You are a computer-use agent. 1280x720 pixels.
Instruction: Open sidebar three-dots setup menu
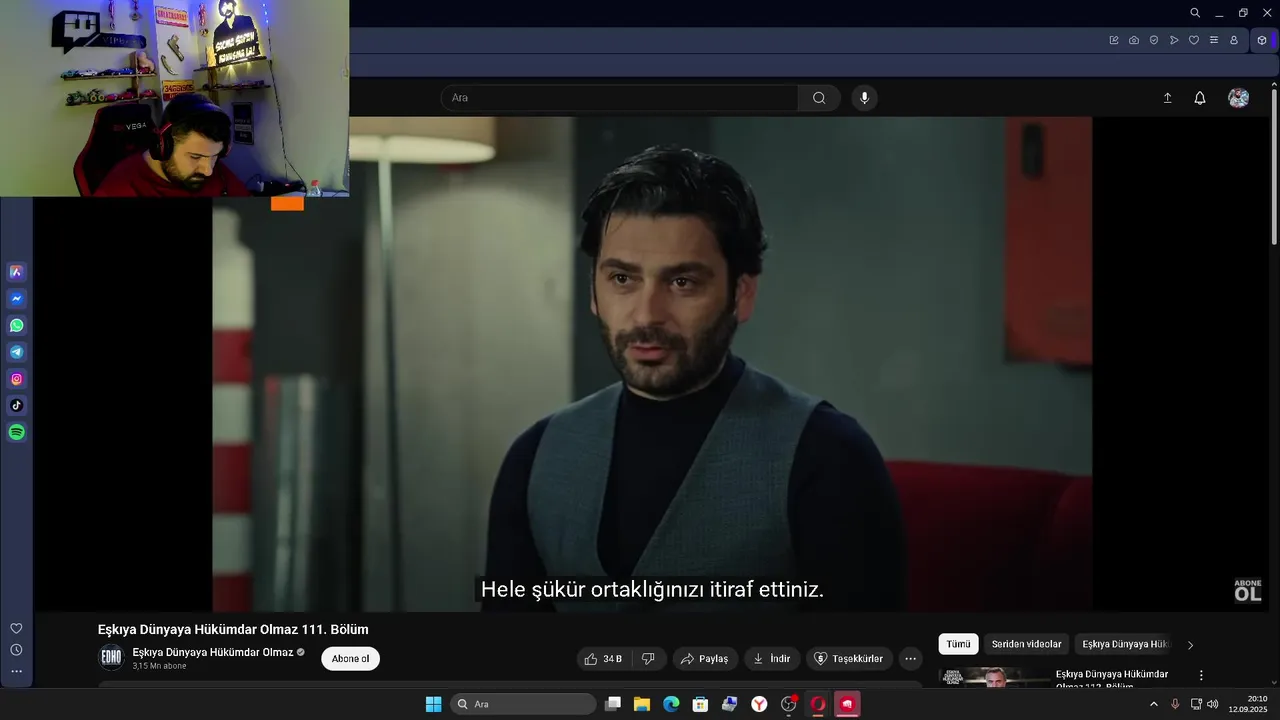16,671
